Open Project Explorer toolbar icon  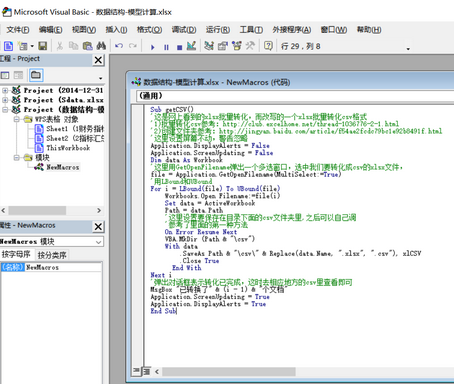coord(209,46)
